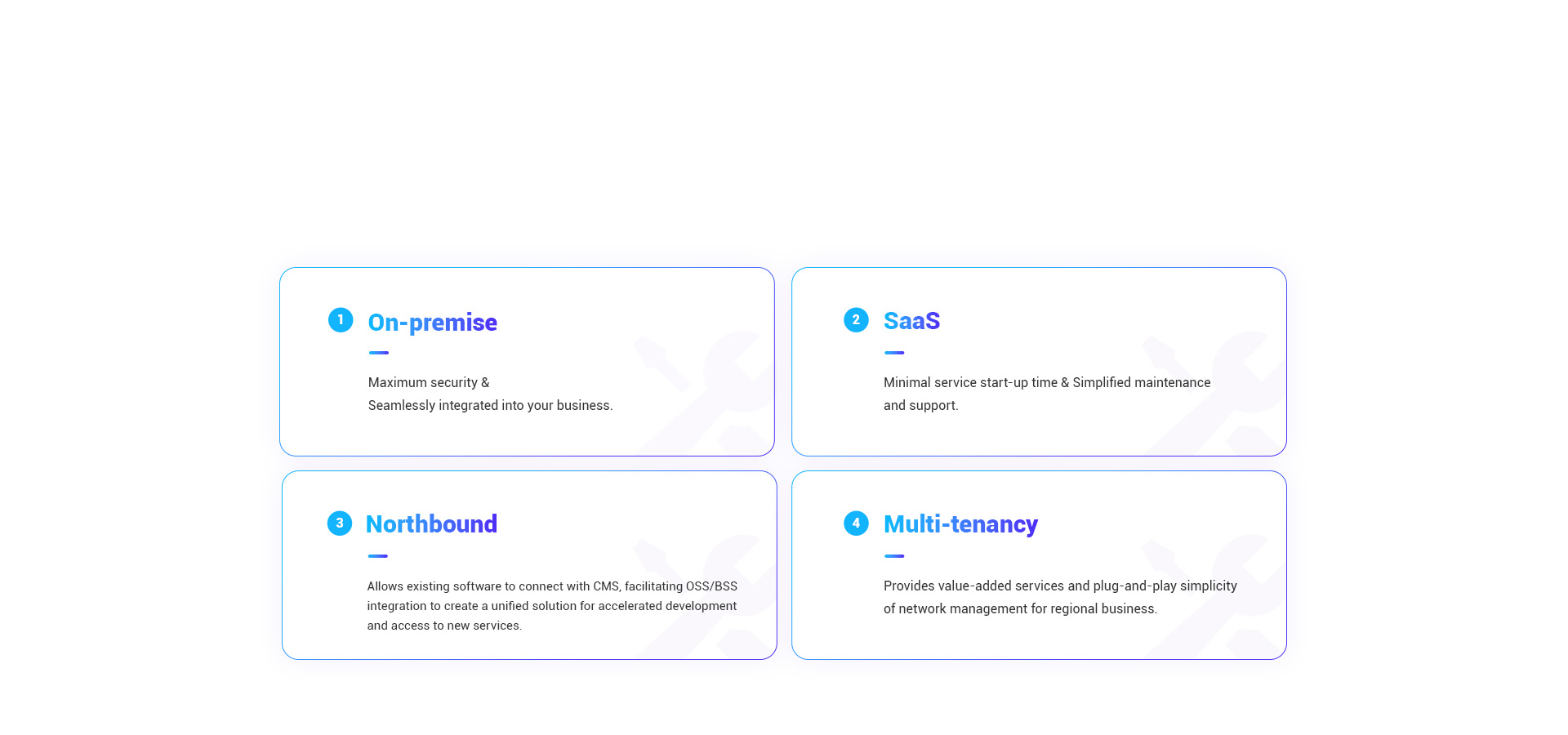
Task: Click the number 1 circle badge
Action: click(x=341, y=320)
